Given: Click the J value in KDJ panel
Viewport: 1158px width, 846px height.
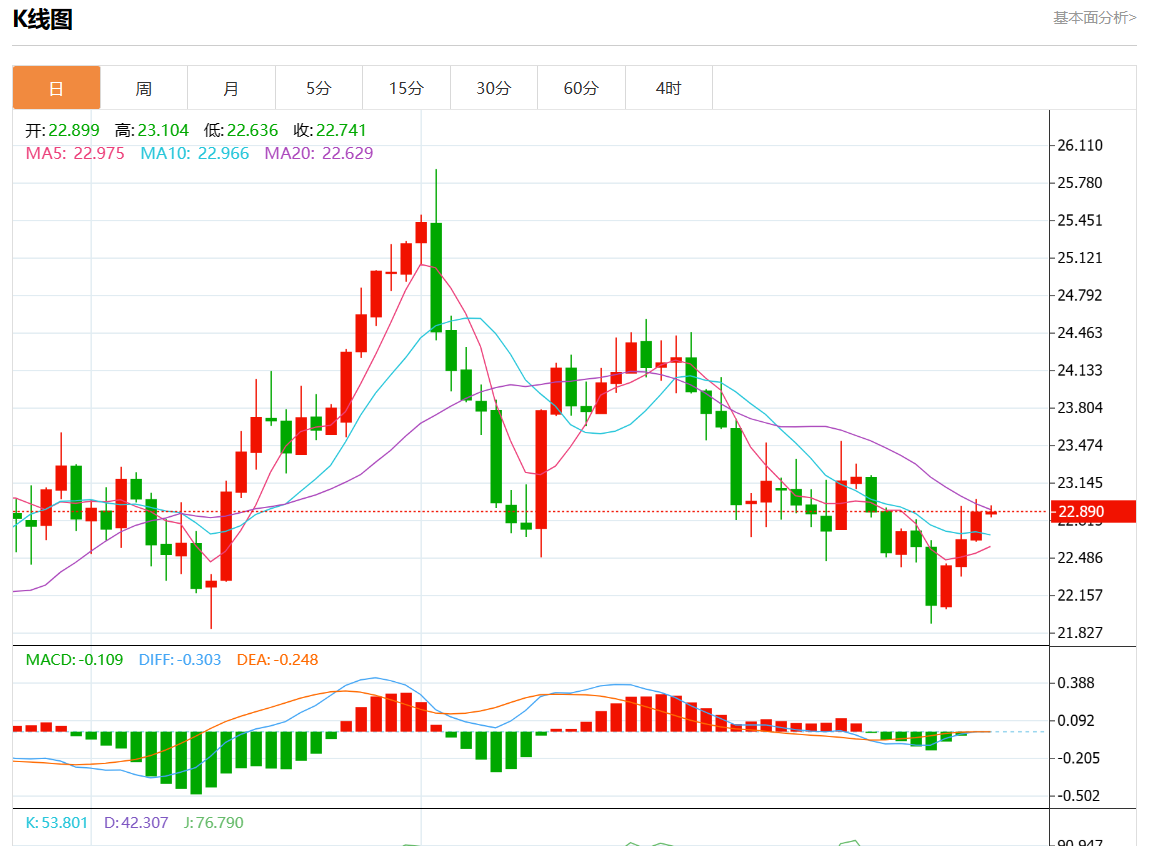Looking at the screenshot, I should tap(213, 823).
